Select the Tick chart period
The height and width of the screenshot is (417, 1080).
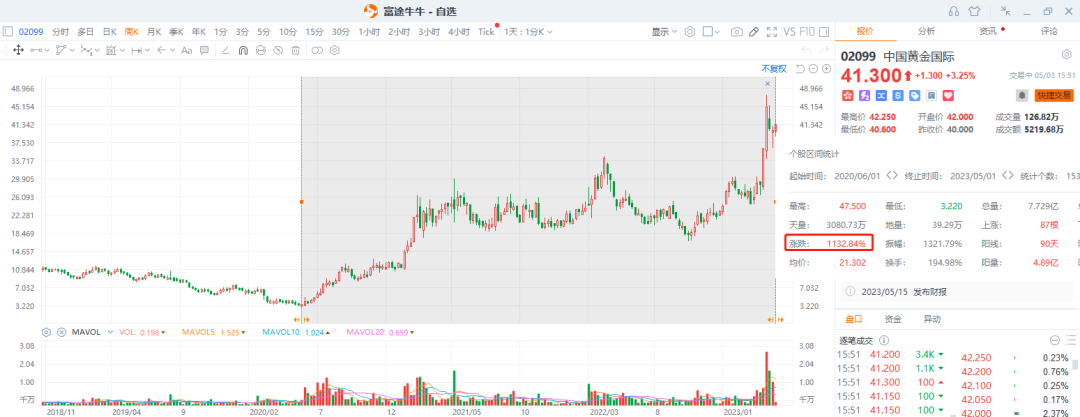coord(486,32)
